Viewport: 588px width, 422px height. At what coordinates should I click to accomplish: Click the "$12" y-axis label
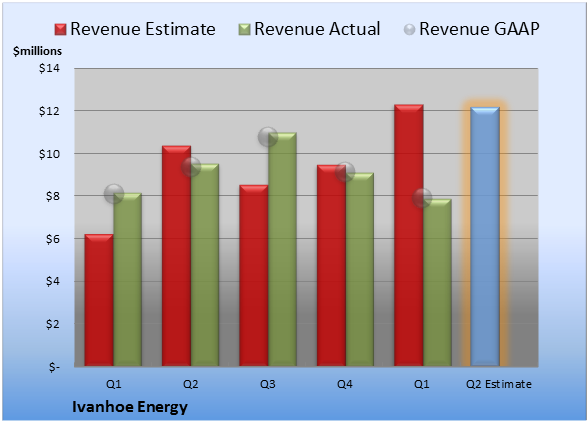tap(49, 111)
